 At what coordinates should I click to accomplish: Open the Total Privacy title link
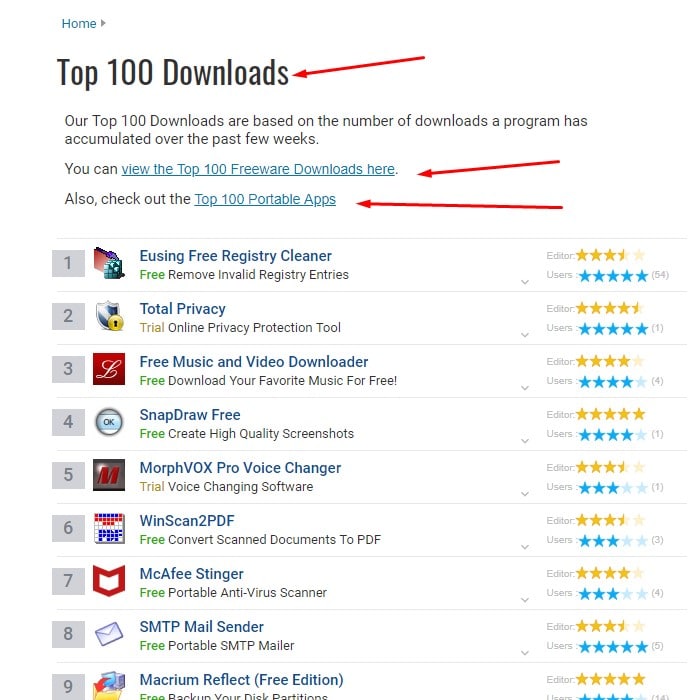182,309
